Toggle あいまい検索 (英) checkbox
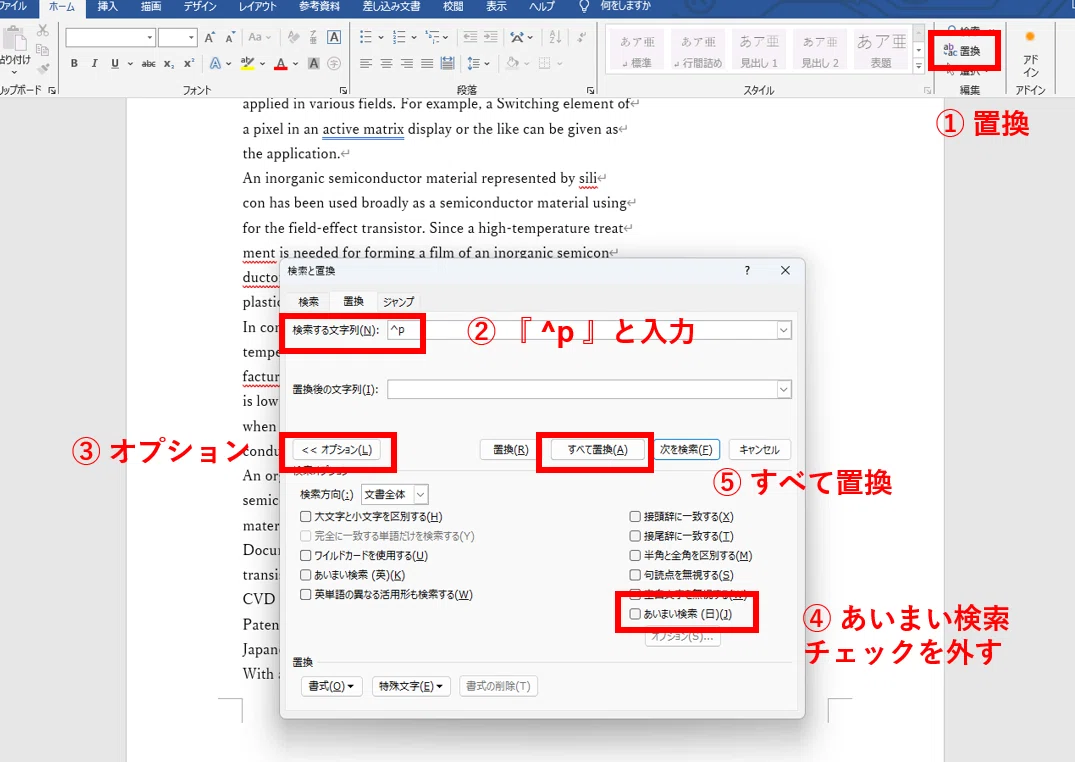1075x762 pixels. point(306,575)
